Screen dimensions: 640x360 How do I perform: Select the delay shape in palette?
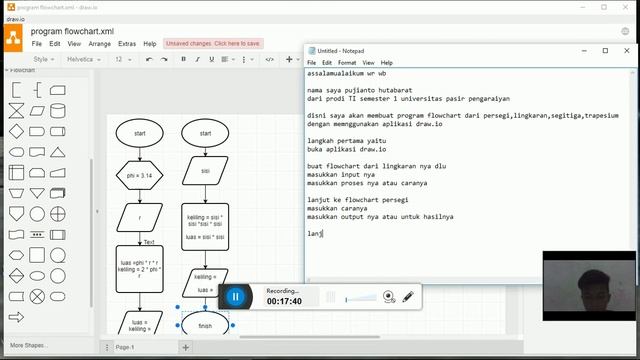point(37,131)
